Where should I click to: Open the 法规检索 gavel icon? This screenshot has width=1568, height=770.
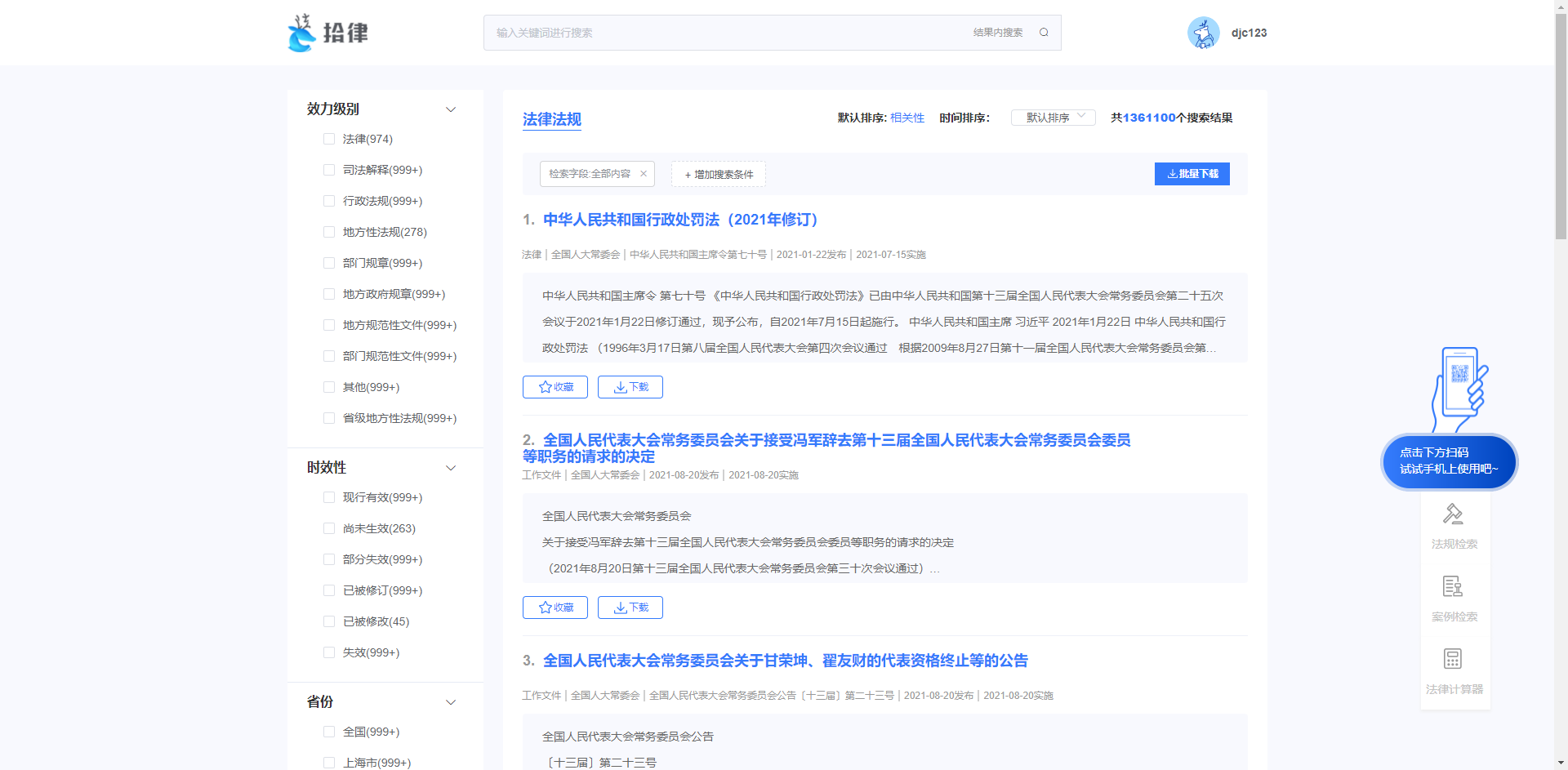[x=1453, y=514]
